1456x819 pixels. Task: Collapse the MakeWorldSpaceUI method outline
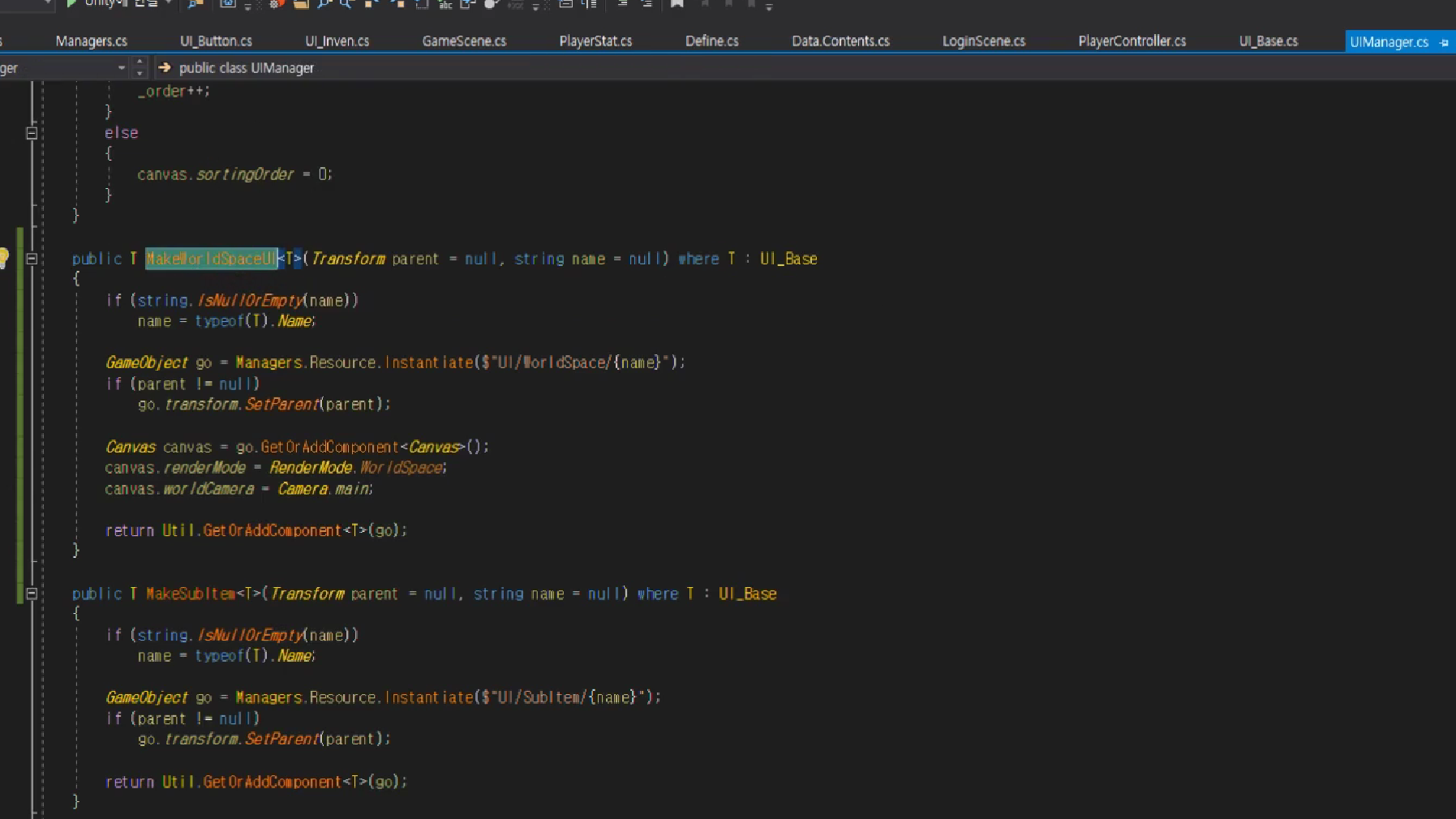tap(32, 259)
